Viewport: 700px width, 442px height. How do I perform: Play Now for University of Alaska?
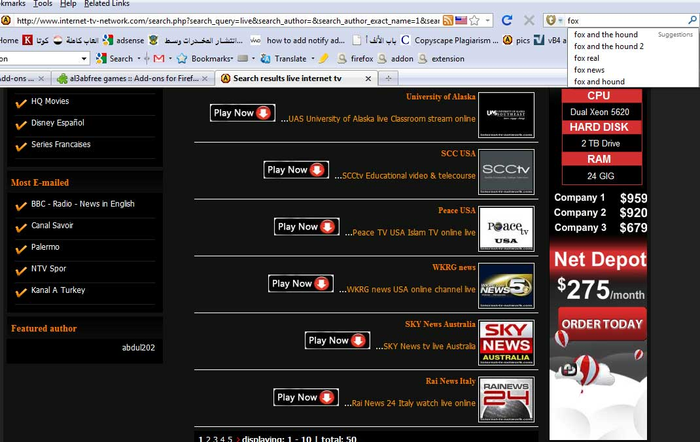pos(242,113)
